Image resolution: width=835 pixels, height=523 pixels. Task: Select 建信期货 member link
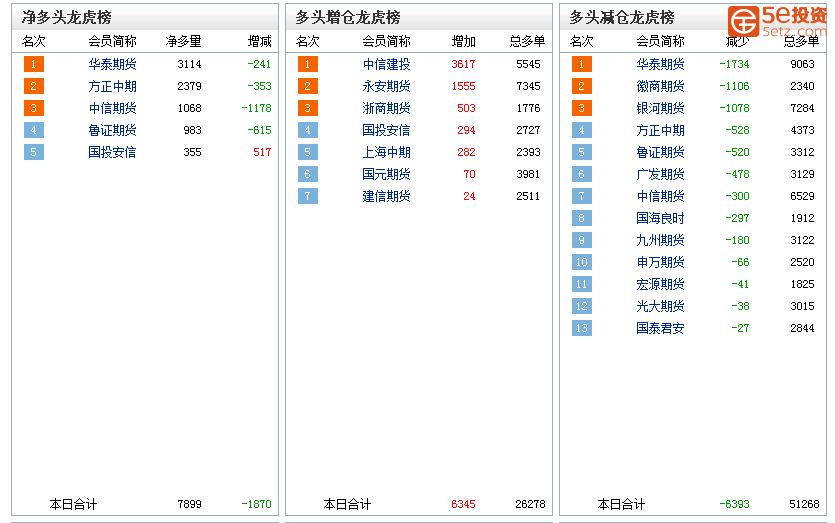(387, 196)
